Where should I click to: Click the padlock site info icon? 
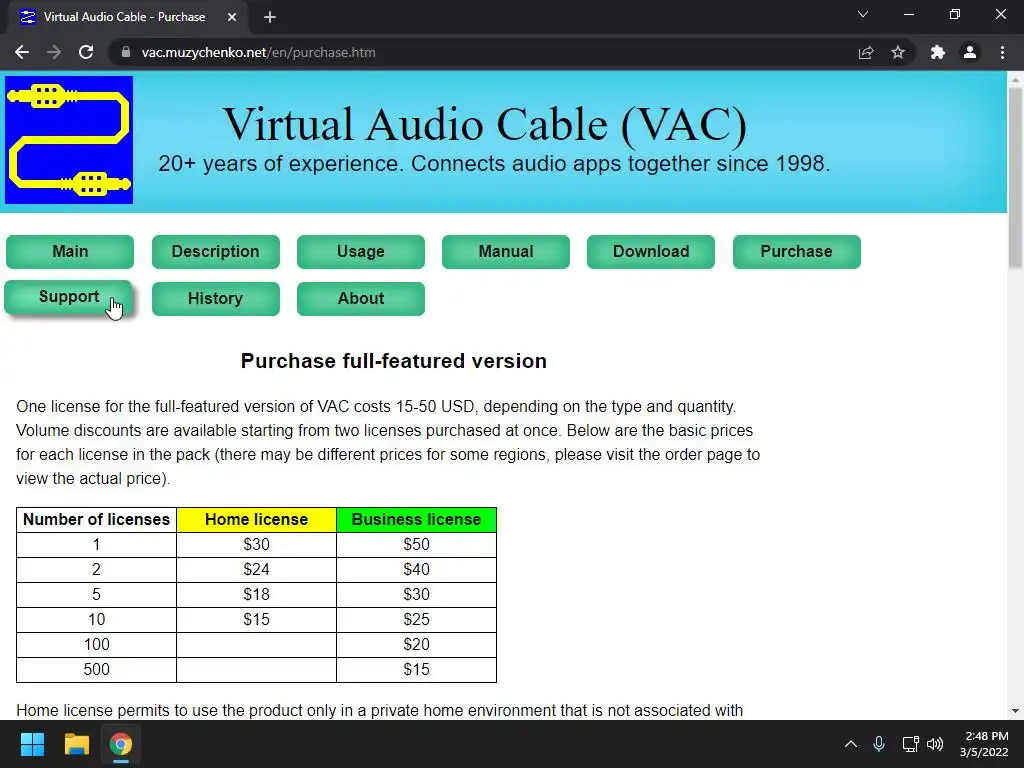pyautogui.click(x=126, y=52)
